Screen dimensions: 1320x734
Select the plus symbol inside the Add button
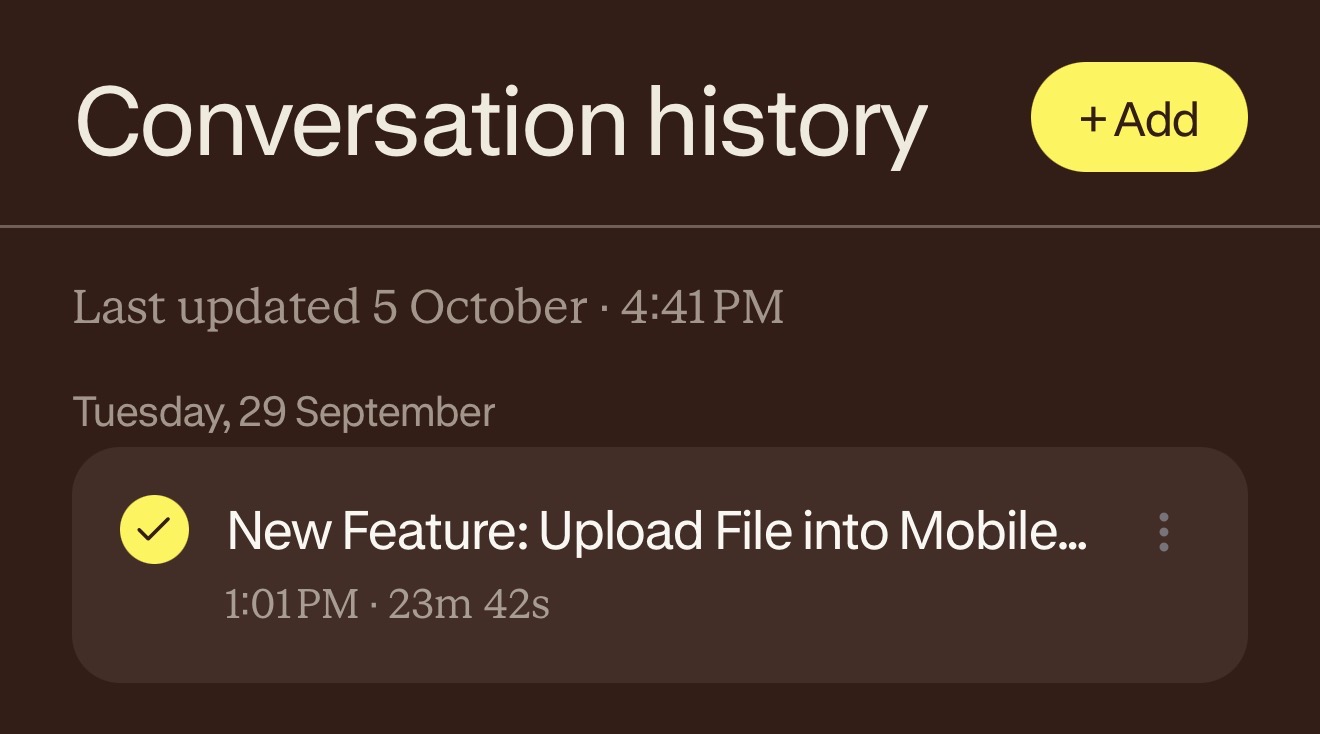click(x=1093, y=120)
